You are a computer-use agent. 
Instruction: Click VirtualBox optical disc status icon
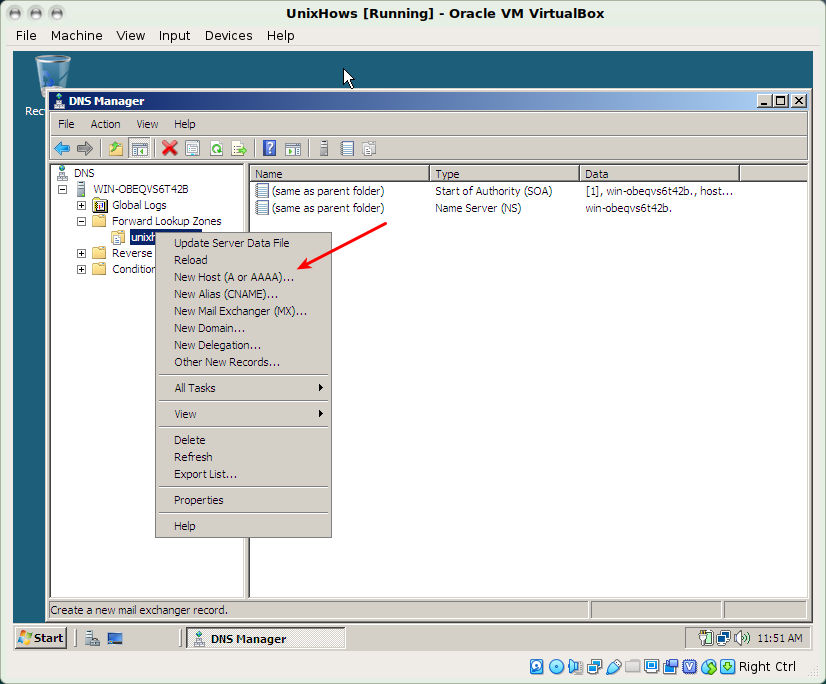click(x=556, y=667)
